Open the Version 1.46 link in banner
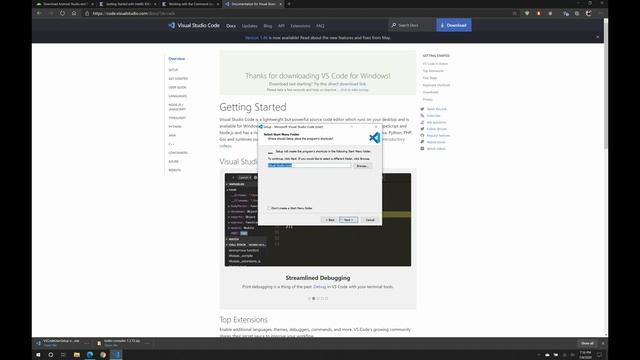 point(256,38)
